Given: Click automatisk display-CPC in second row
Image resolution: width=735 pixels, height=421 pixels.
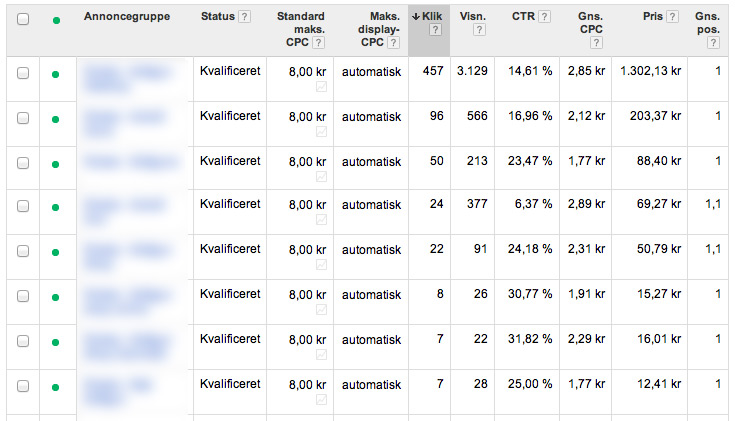Looking at the screenshot, I should pos(371,116).
